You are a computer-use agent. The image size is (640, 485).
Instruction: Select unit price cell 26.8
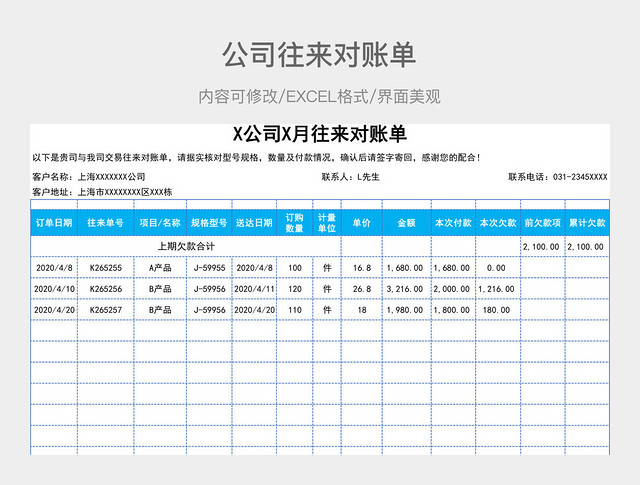tap(362, 289)
